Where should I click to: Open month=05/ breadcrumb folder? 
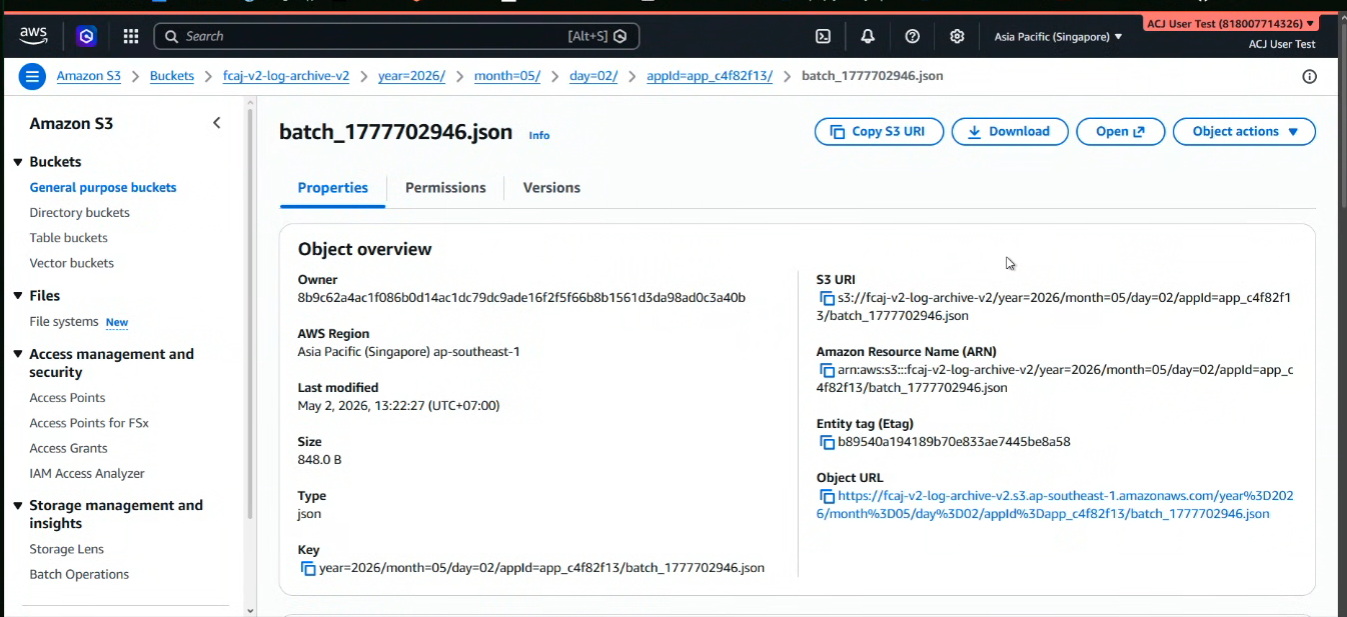(x=507, y=76)
